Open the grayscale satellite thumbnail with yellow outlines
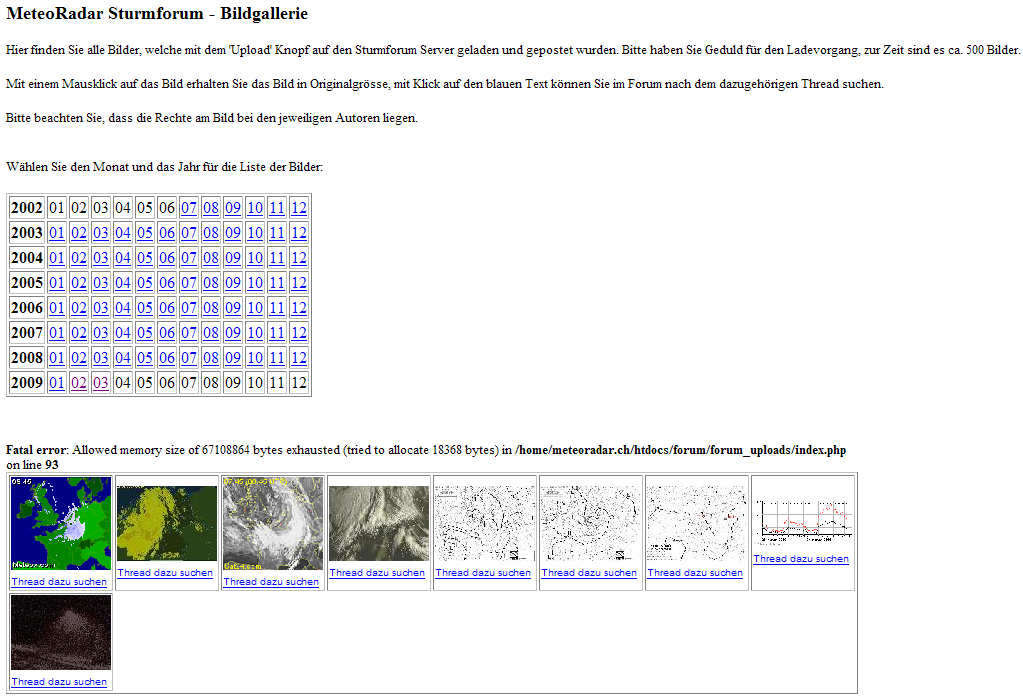This screenshot has height=699, width=1023. coord(273,523)
